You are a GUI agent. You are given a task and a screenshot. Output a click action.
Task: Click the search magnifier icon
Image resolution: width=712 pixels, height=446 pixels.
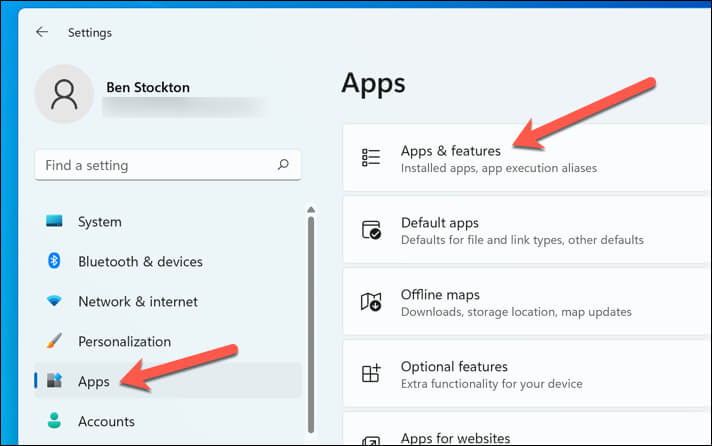pyautogui.click(x=283, y=165)
